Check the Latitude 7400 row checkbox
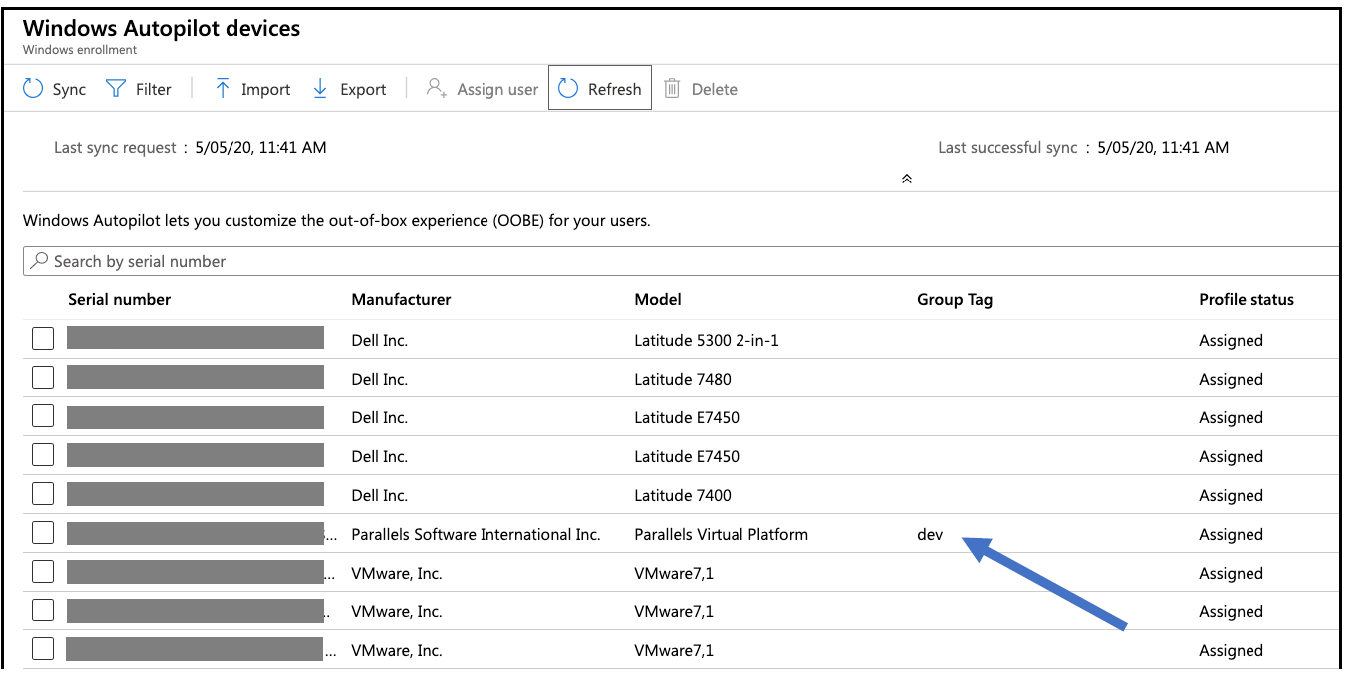Viewport: 1358px width, 681px height. coord(43,494)
